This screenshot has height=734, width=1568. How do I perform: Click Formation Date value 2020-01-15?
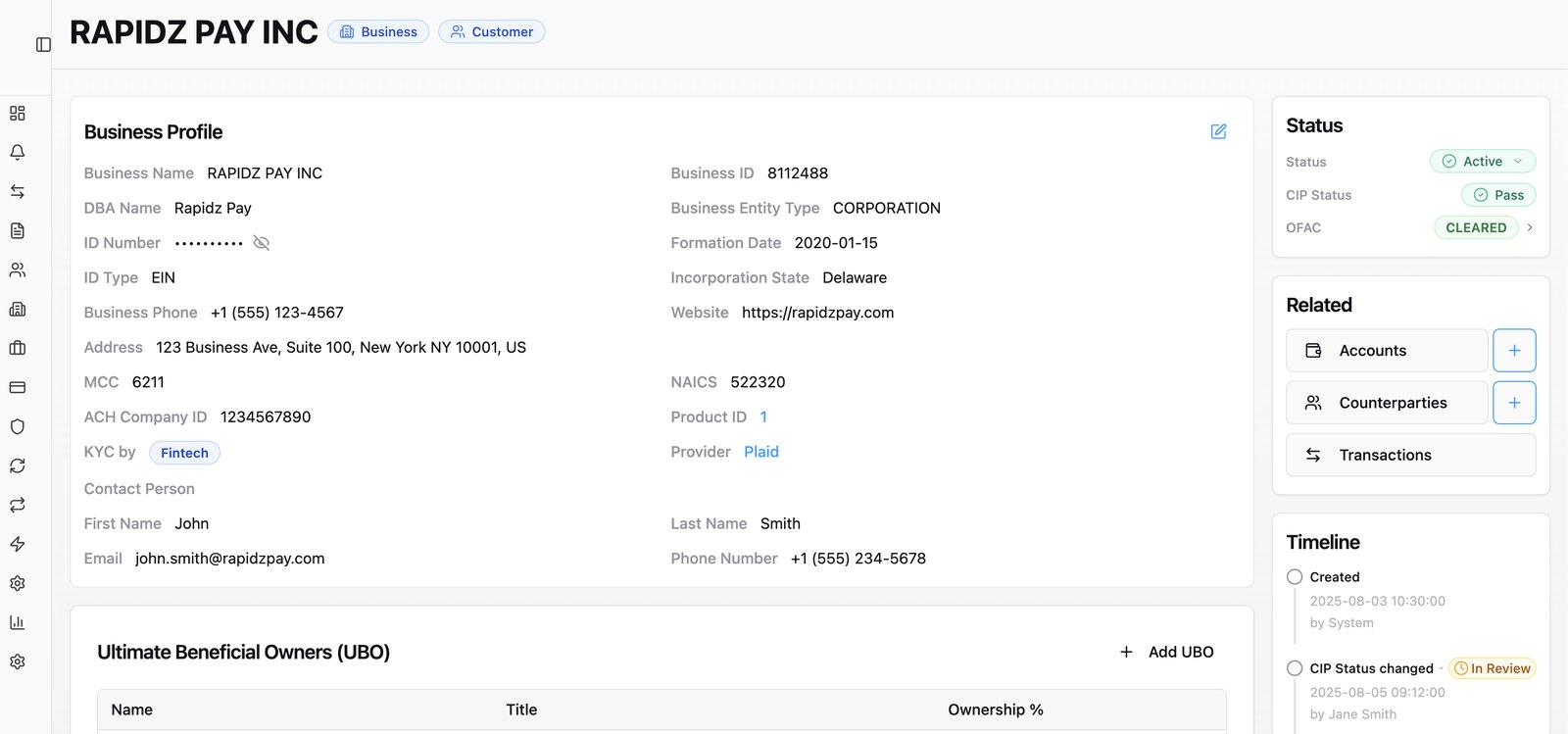pyautogui.click(x=836, y=243)
